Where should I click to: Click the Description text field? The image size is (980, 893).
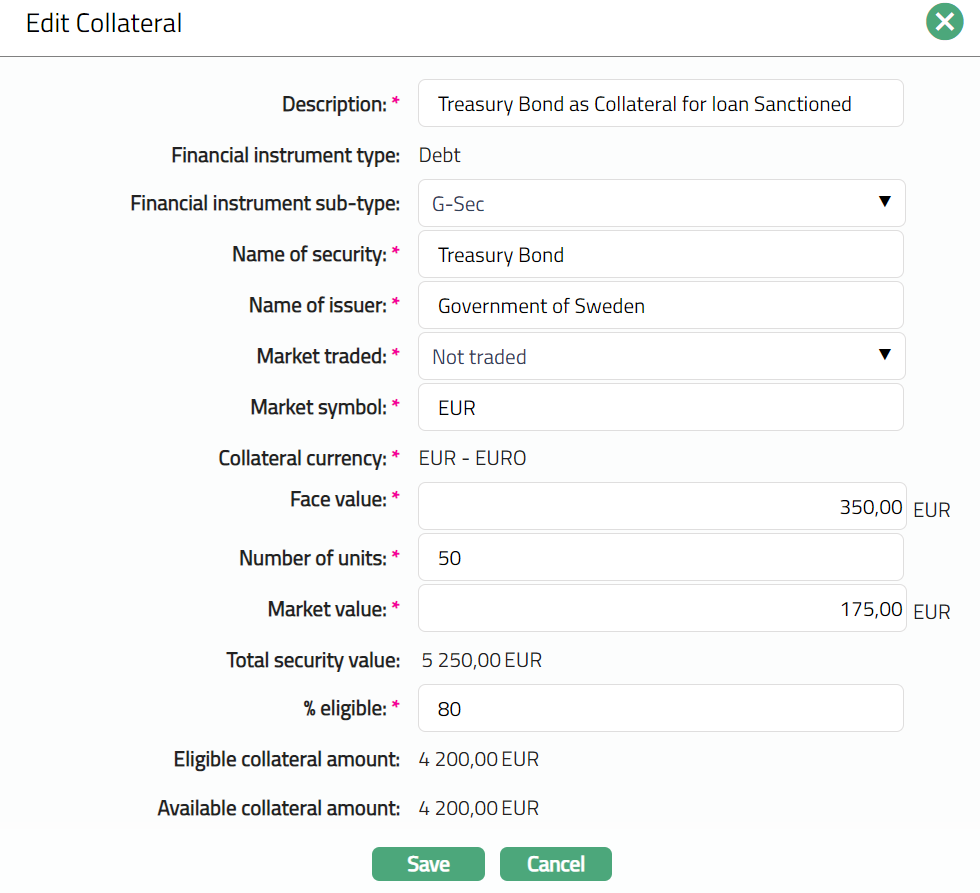(x=660, y=104)
